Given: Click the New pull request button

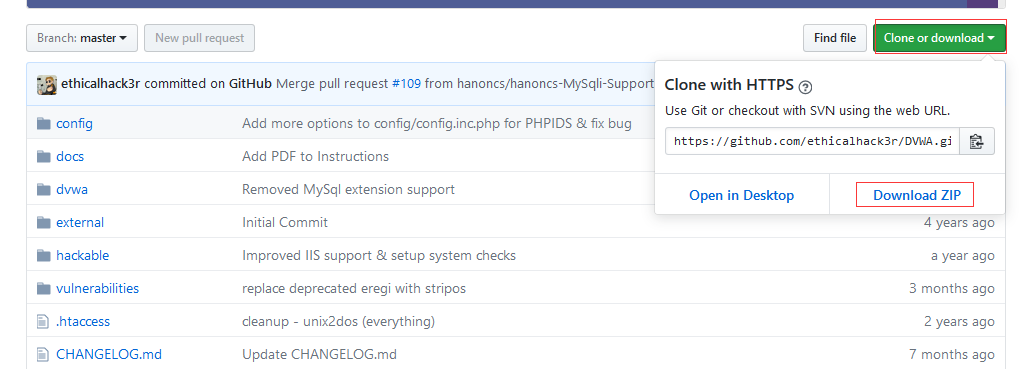Looking at the screenshot, I should (x=200, y=38).
